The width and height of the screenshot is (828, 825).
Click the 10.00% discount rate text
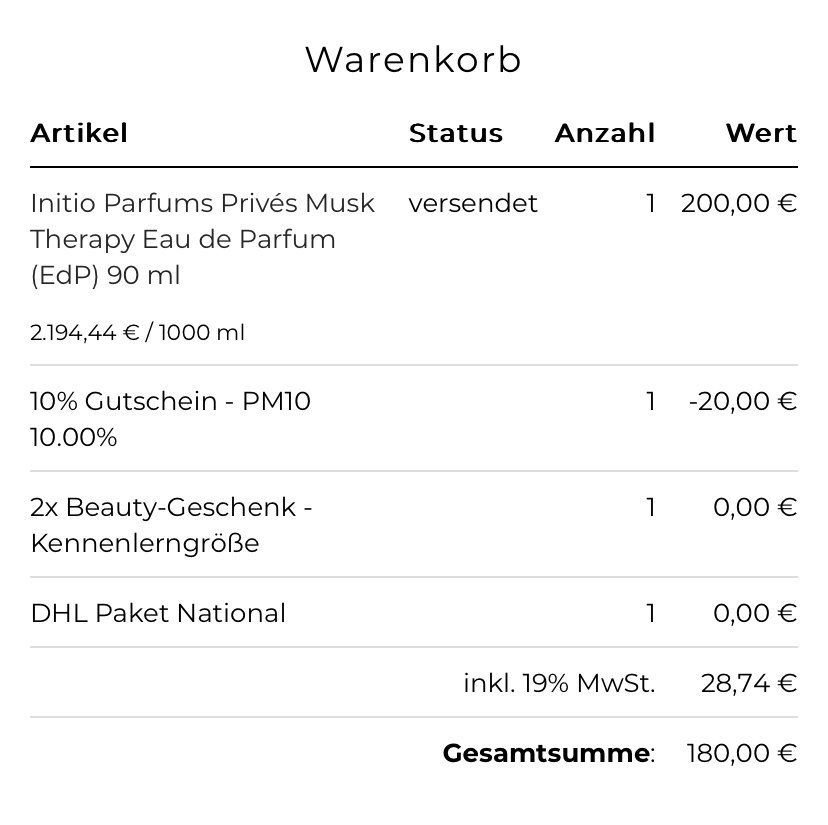tap(73, 437)
